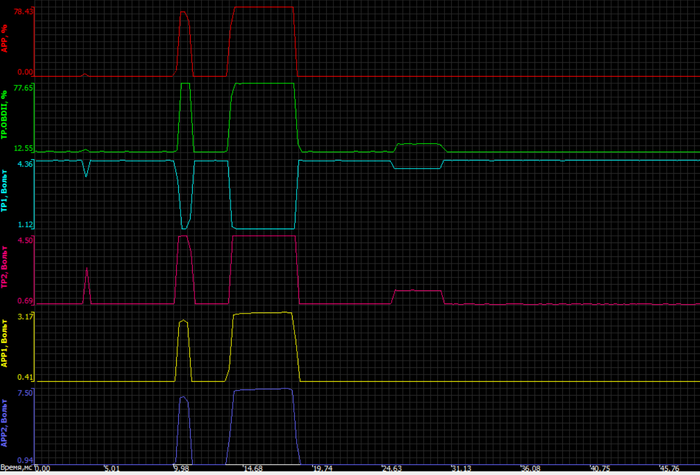Select the 7.50 value on APP2 axis

point(25,393)
